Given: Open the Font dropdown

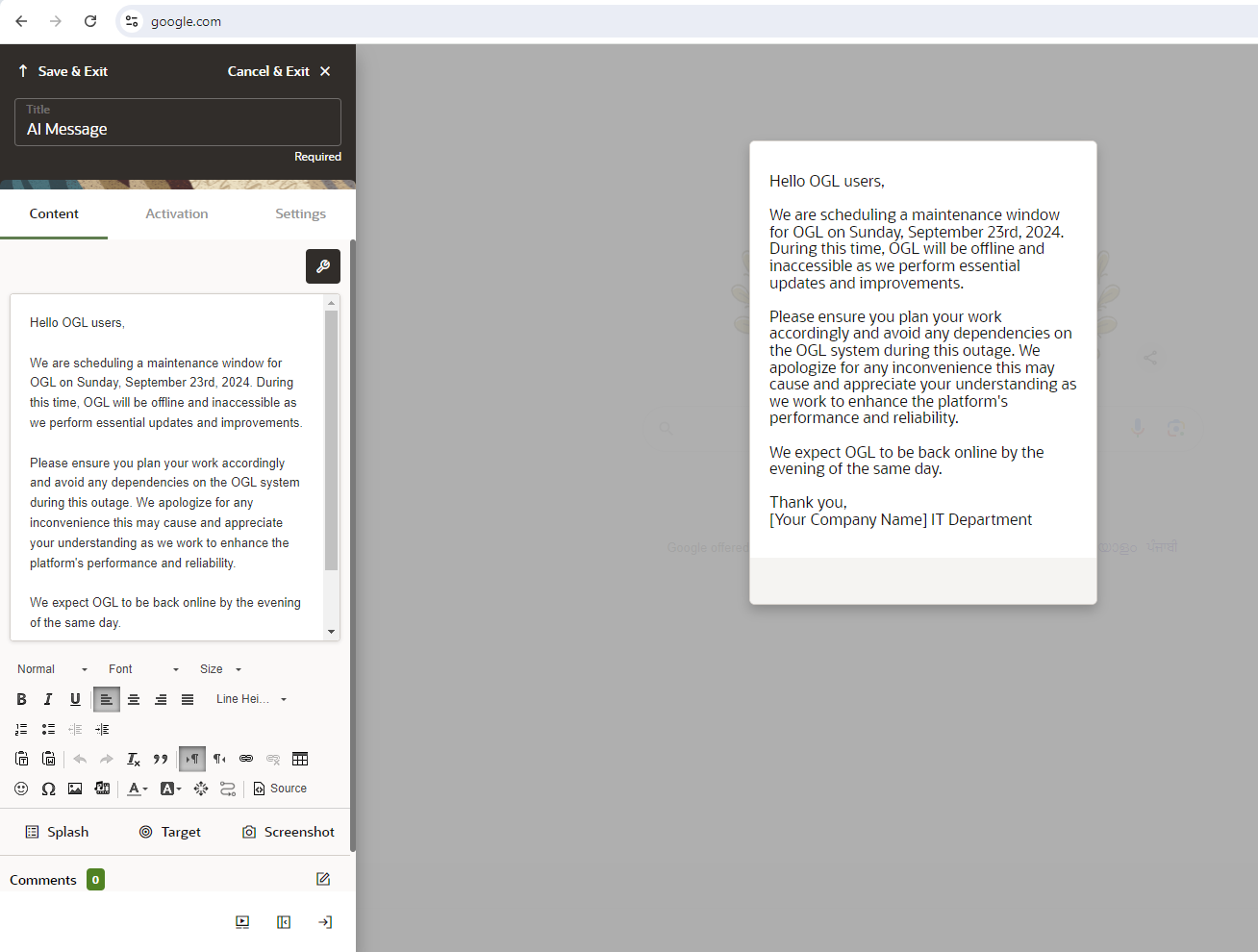Looking at the screenshot, I should click(143, 669).
